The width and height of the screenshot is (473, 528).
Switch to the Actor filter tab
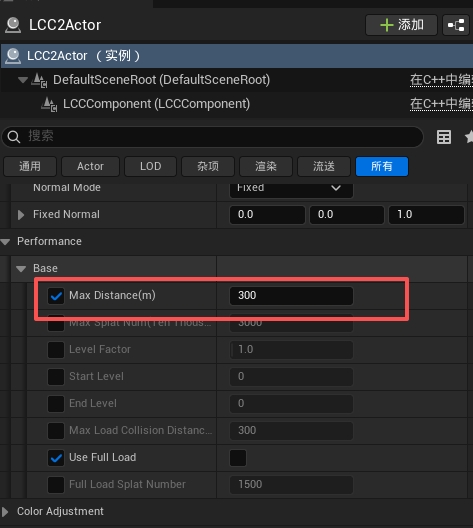click(x=90, y=166)
